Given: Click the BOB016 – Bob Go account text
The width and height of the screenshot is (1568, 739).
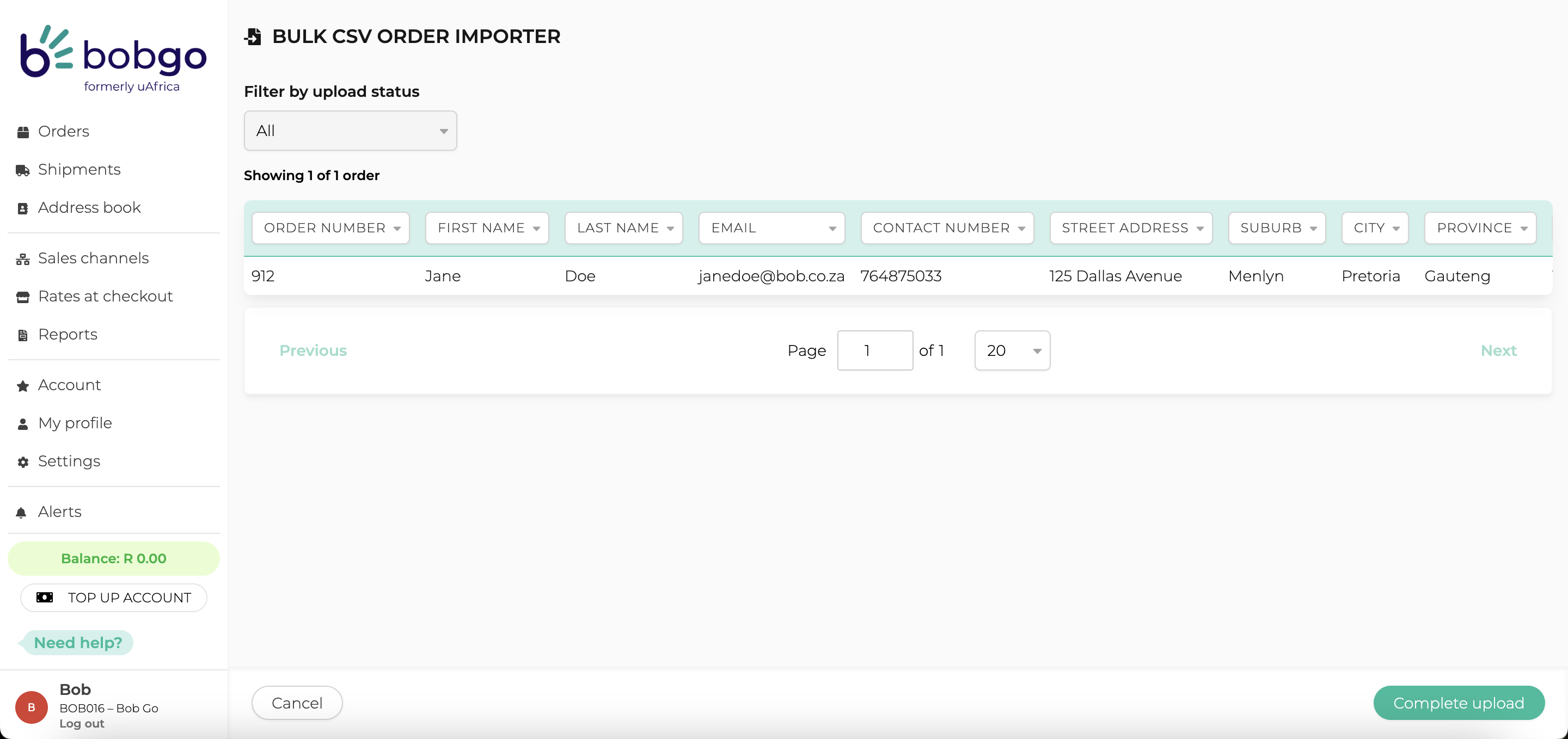Looking at the screenshot, I should coord(109,708).
